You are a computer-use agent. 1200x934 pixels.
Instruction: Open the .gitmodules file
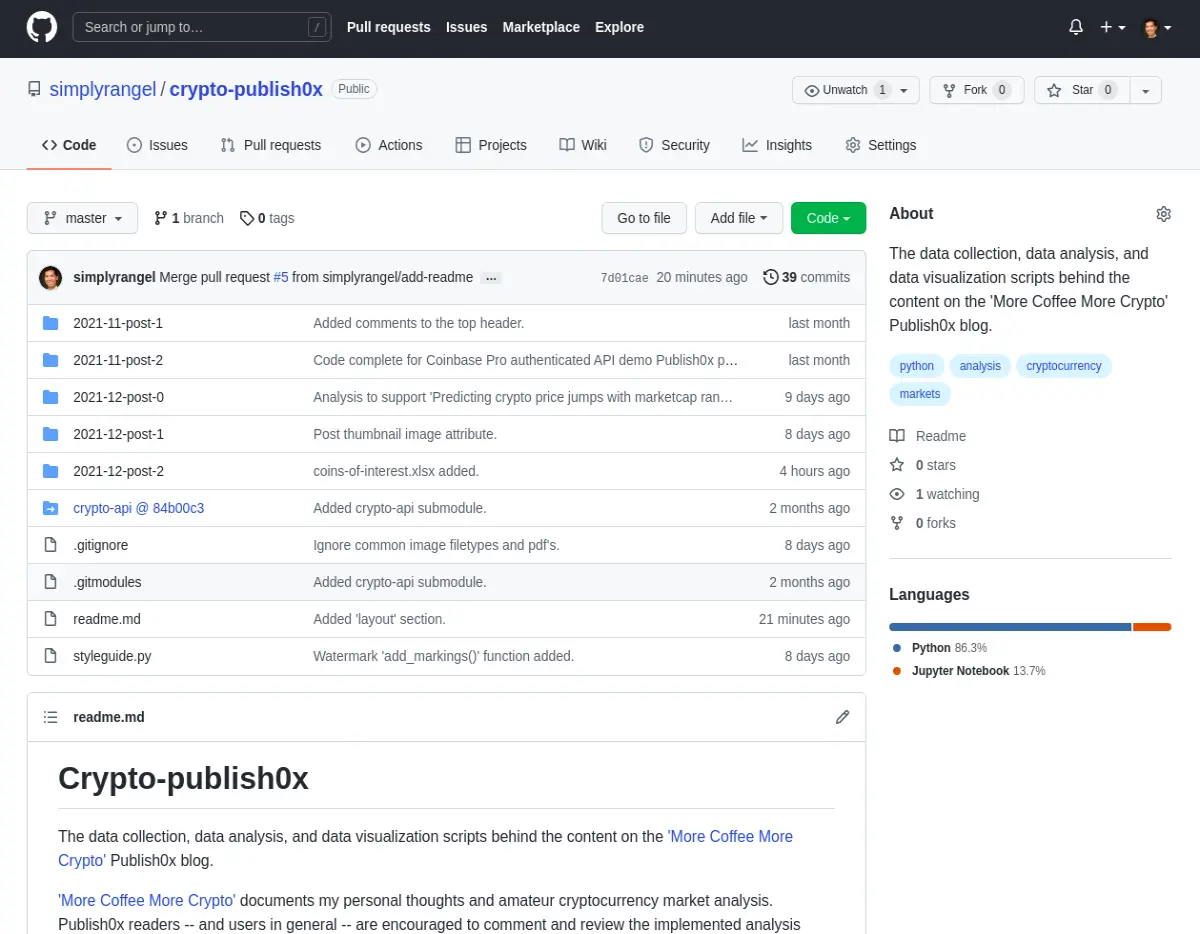coord(107,582)
